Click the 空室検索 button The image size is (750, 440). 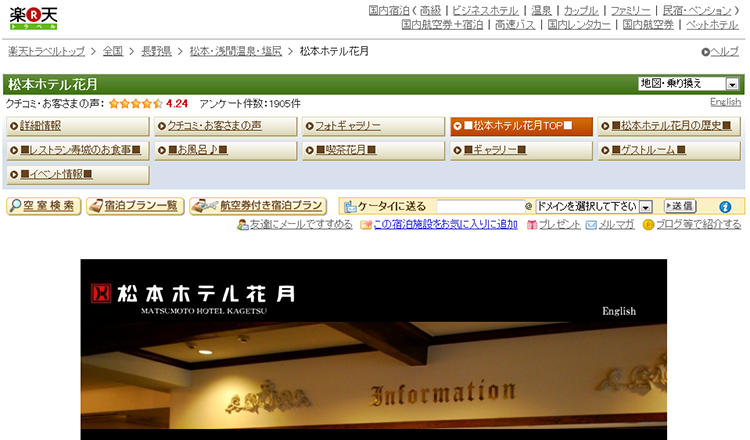(x=44, y=206)
